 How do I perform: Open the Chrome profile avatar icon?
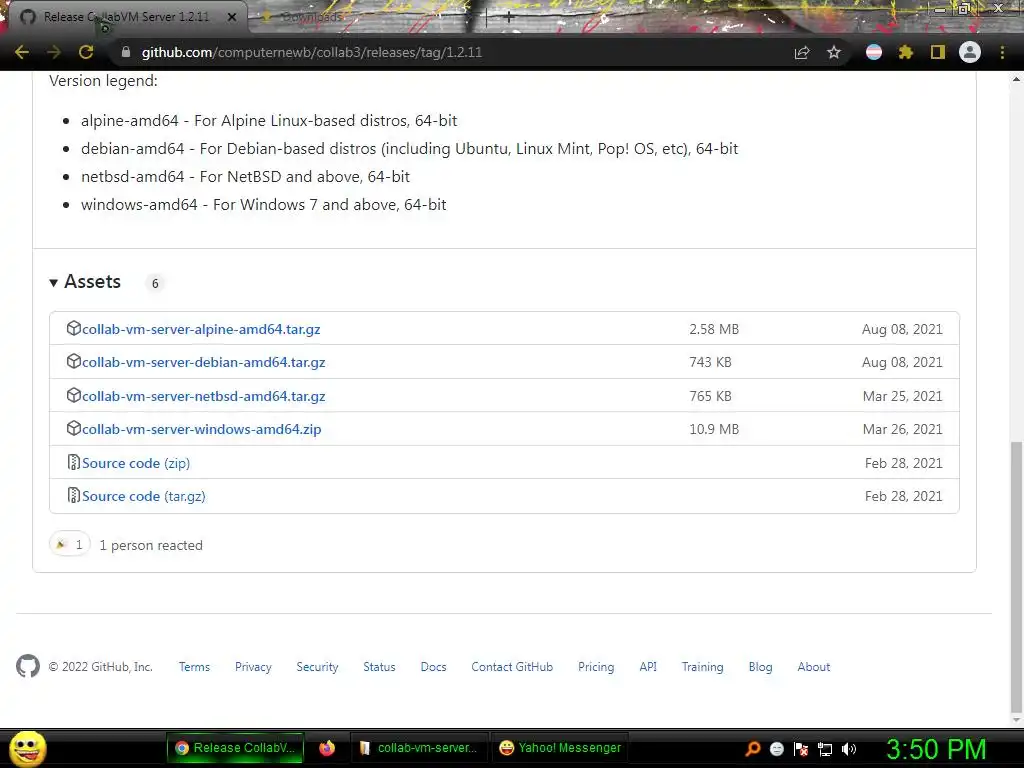pos(970,52)
